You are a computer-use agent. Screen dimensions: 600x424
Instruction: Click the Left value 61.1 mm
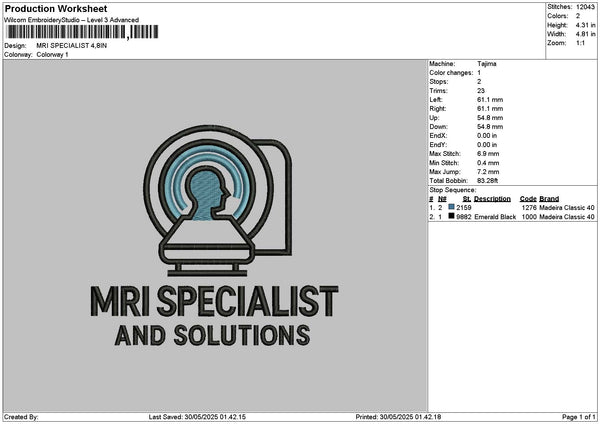pos(490,100)
